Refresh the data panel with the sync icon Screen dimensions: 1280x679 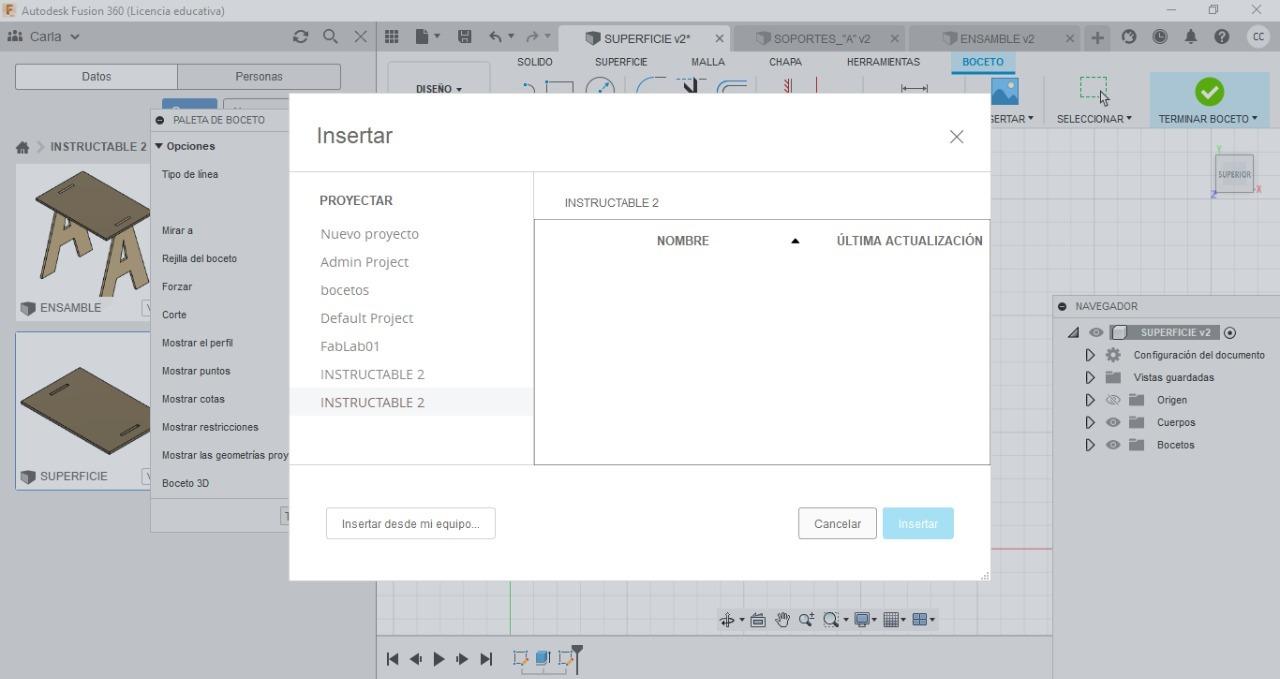[300, 37]
